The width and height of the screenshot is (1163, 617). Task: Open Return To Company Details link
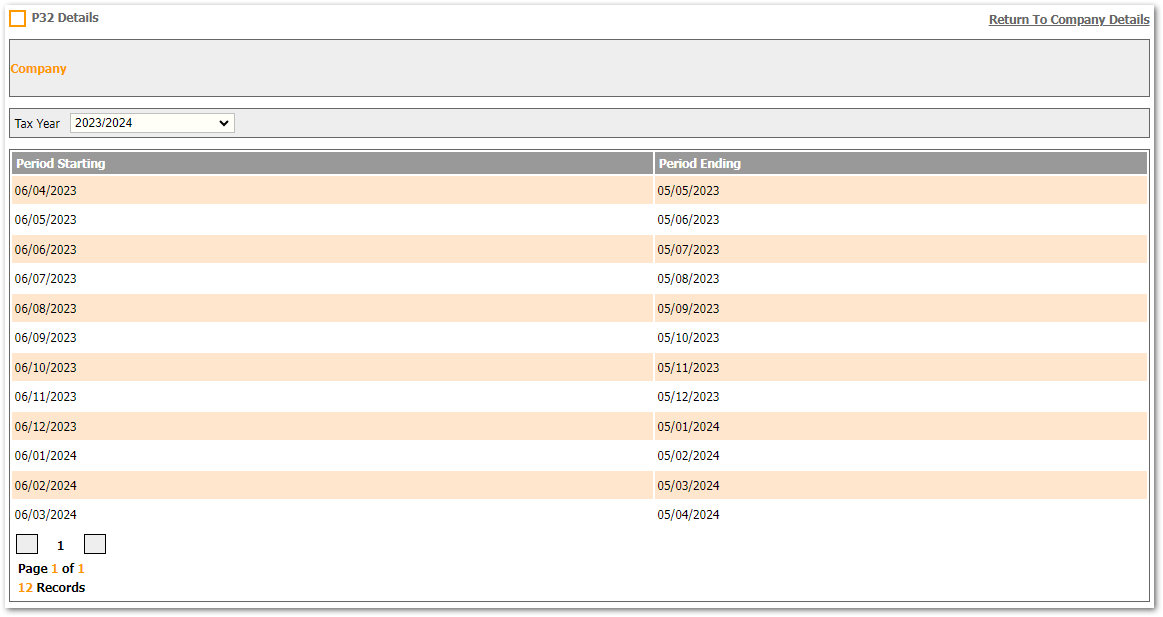tap(1068, 20)
